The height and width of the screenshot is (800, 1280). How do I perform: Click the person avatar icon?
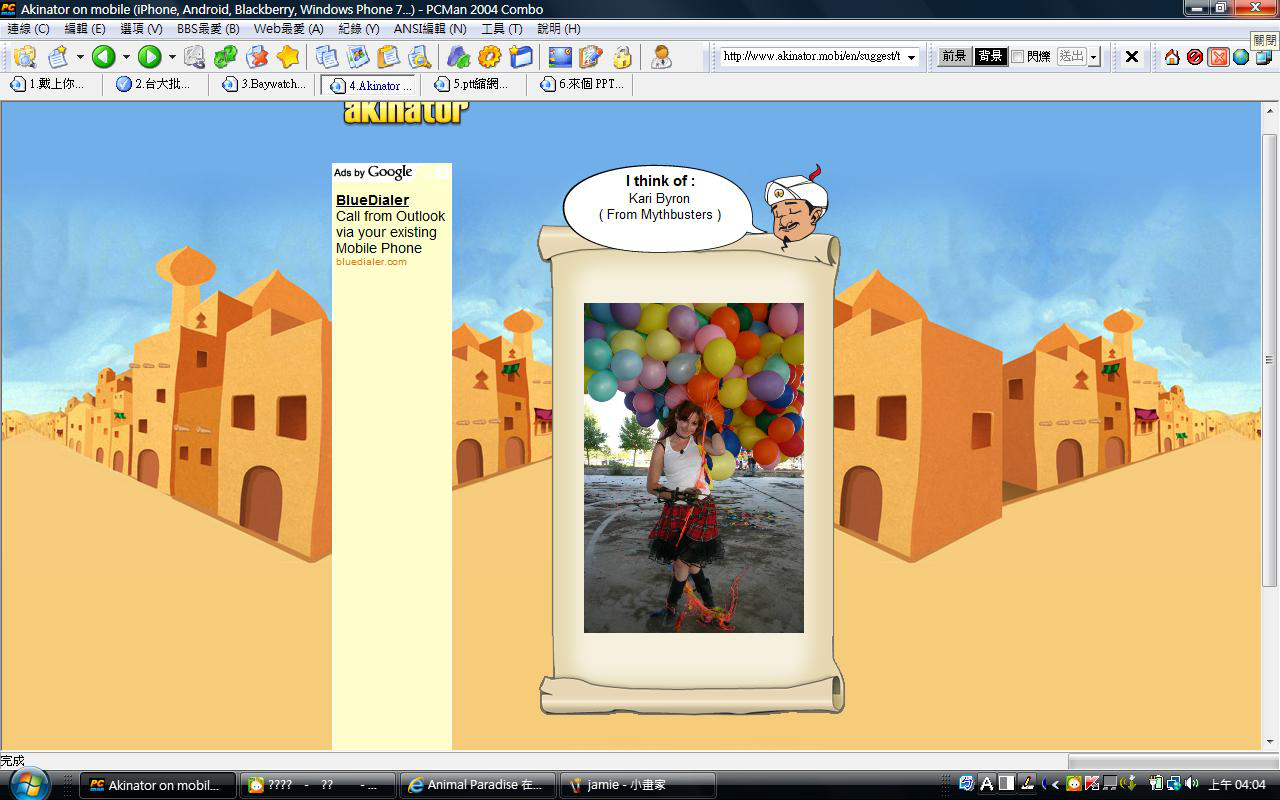(661, 56)
